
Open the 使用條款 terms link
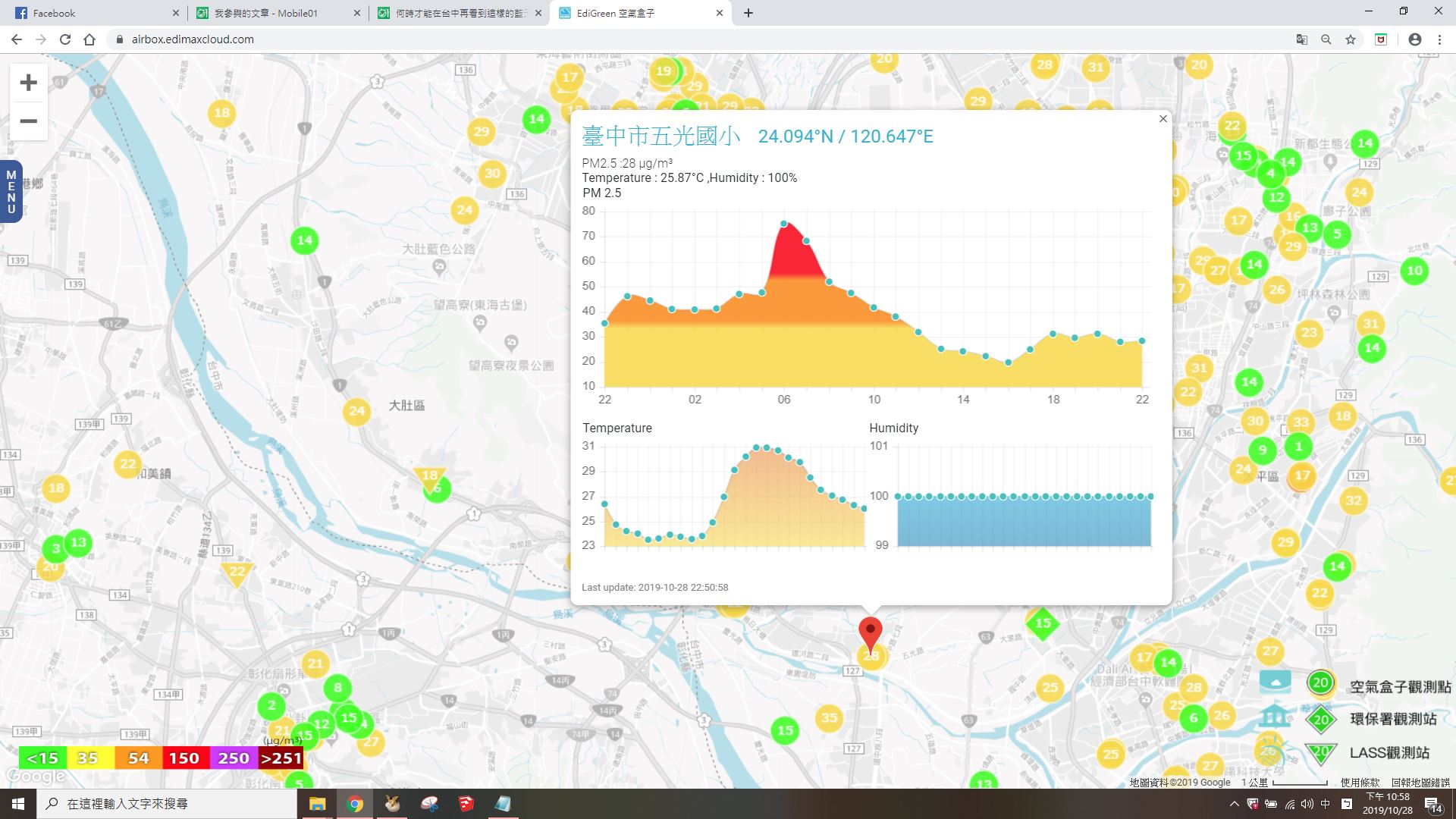[1360, 783]
